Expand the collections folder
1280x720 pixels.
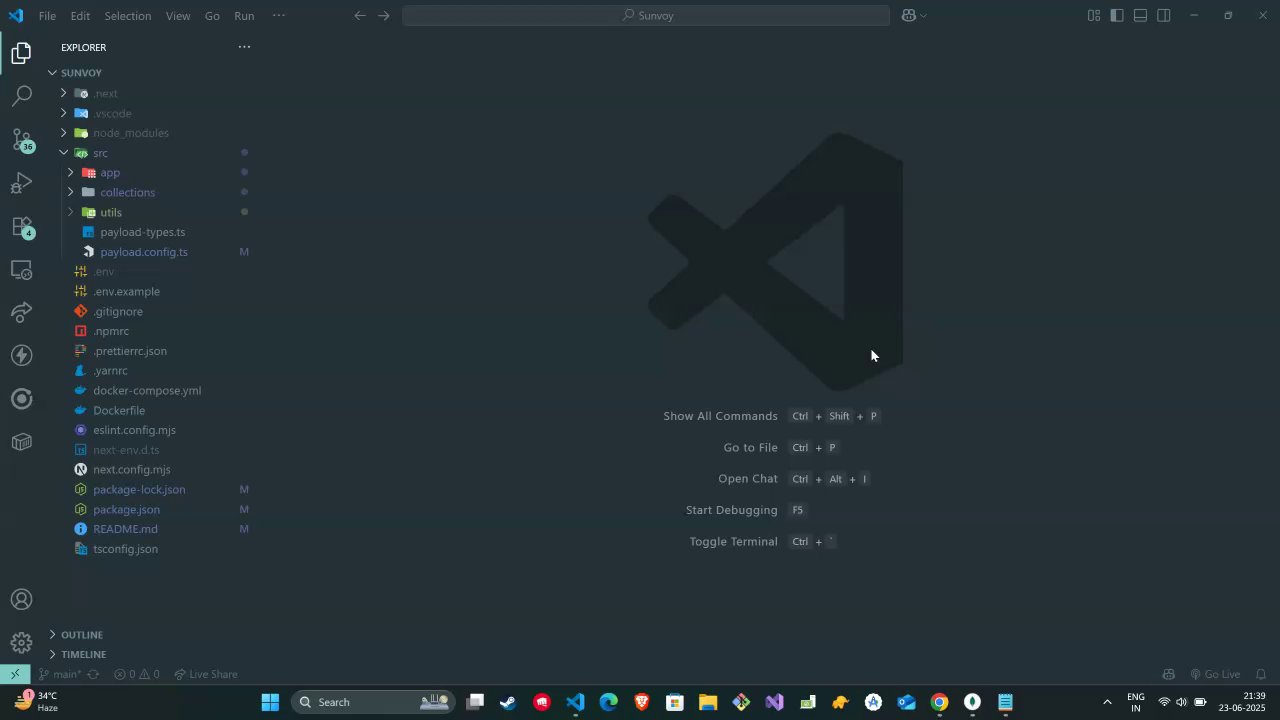point(70,192)
